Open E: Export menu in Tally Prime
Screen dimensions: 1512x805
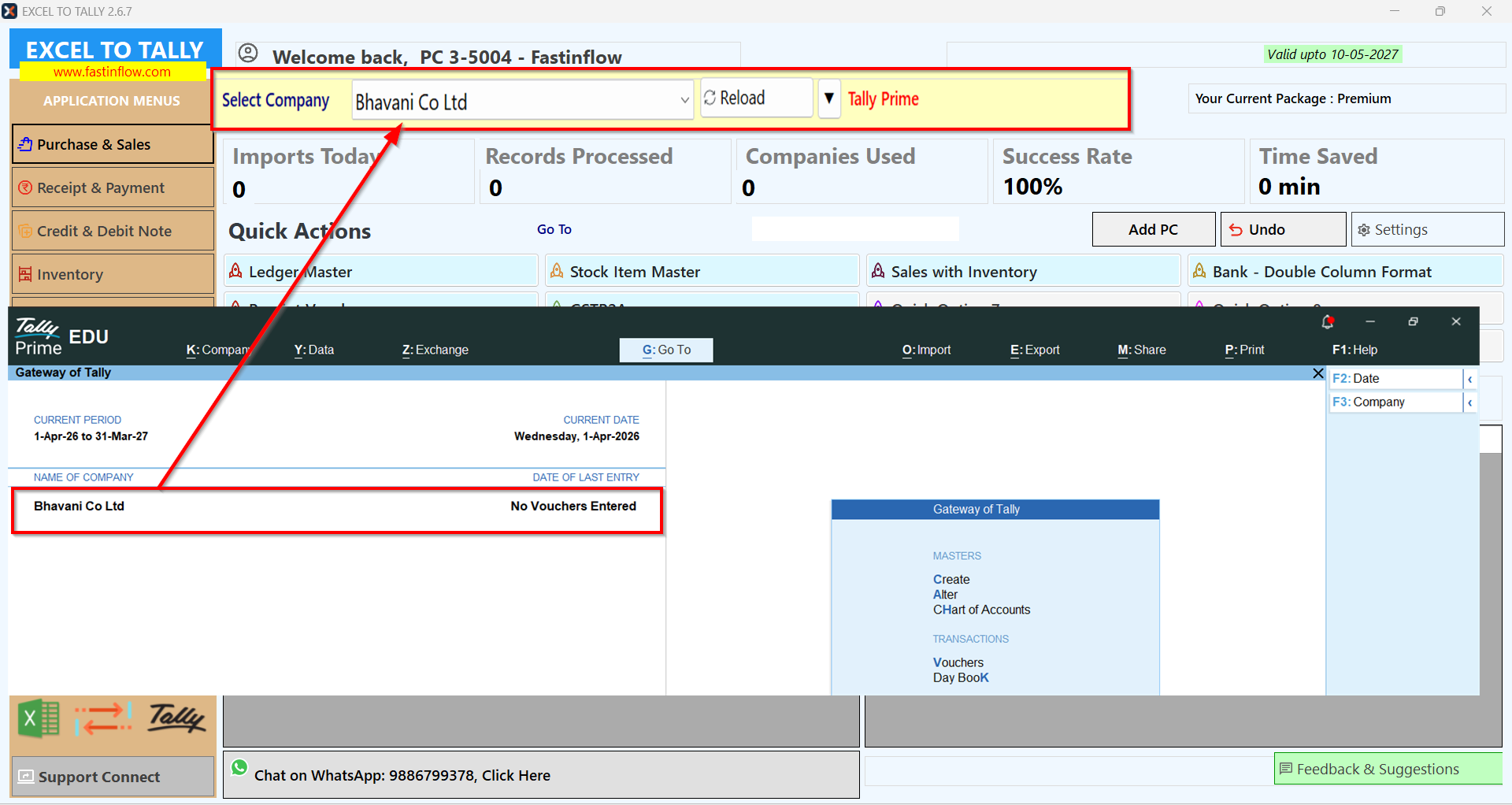point(1035,350)
